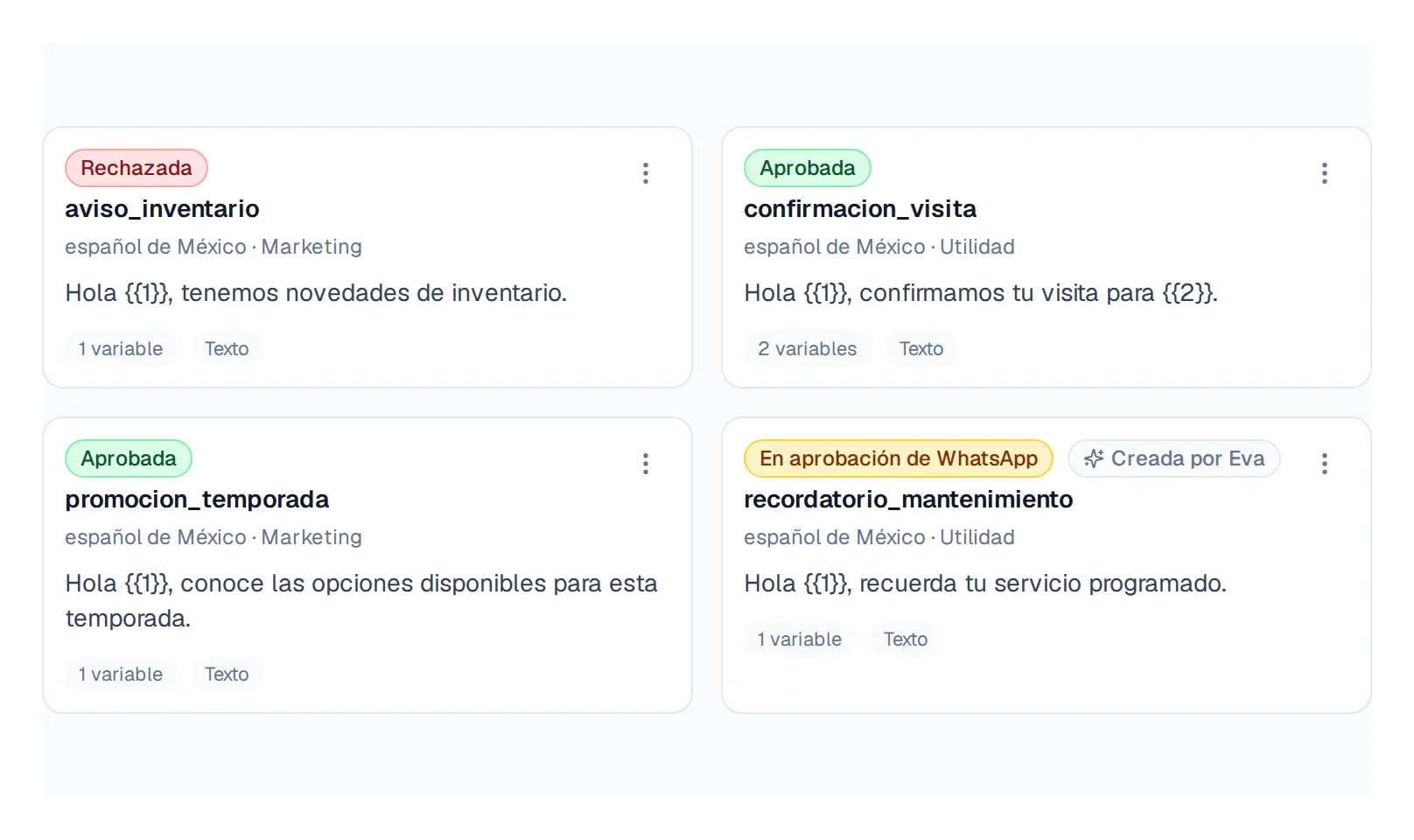Screen dimensions: 1414x840
Task: Open the recordatorio_mantenimiento template title
Action: 908,500
